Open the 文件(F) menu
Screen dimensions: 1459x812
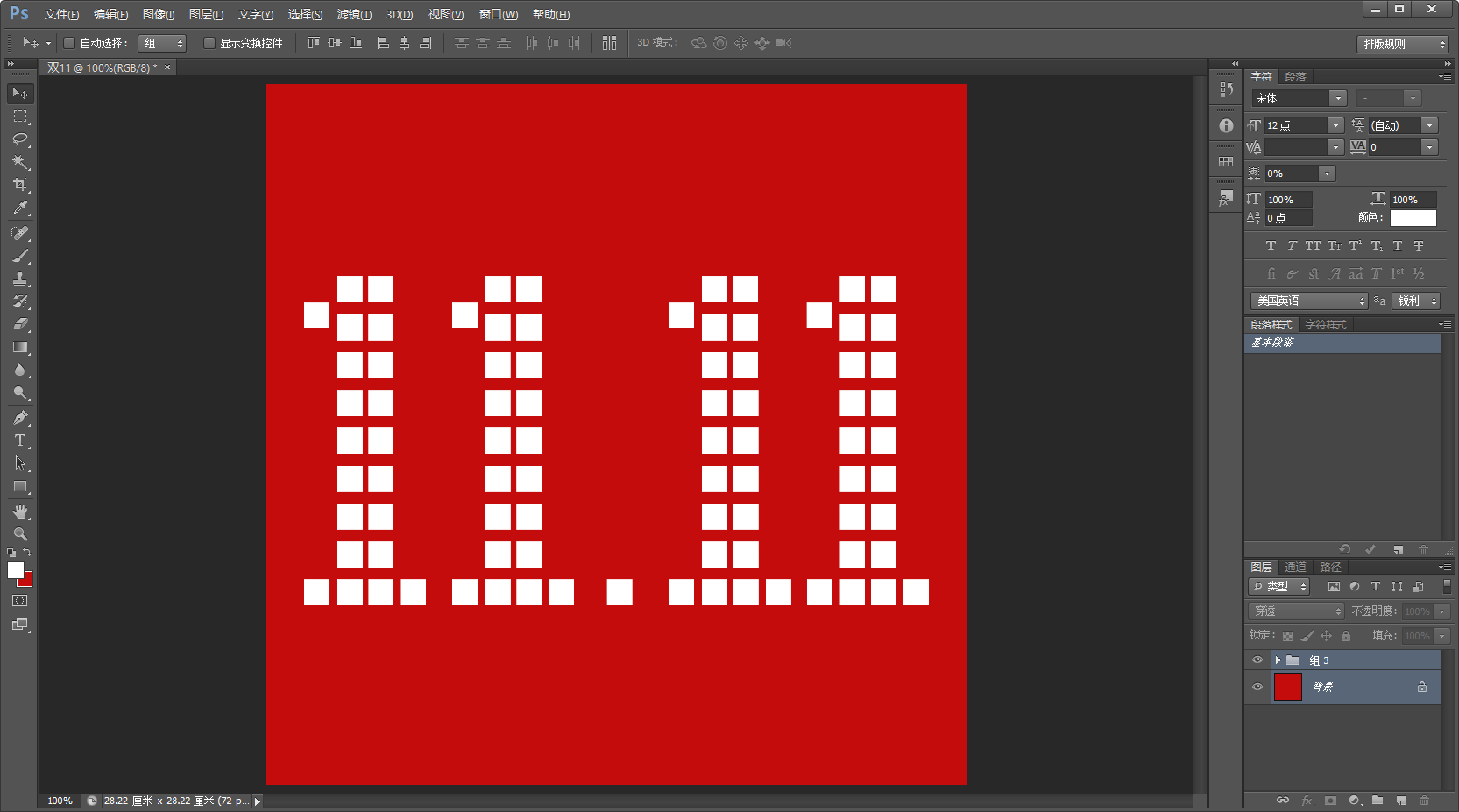point(61,14)
